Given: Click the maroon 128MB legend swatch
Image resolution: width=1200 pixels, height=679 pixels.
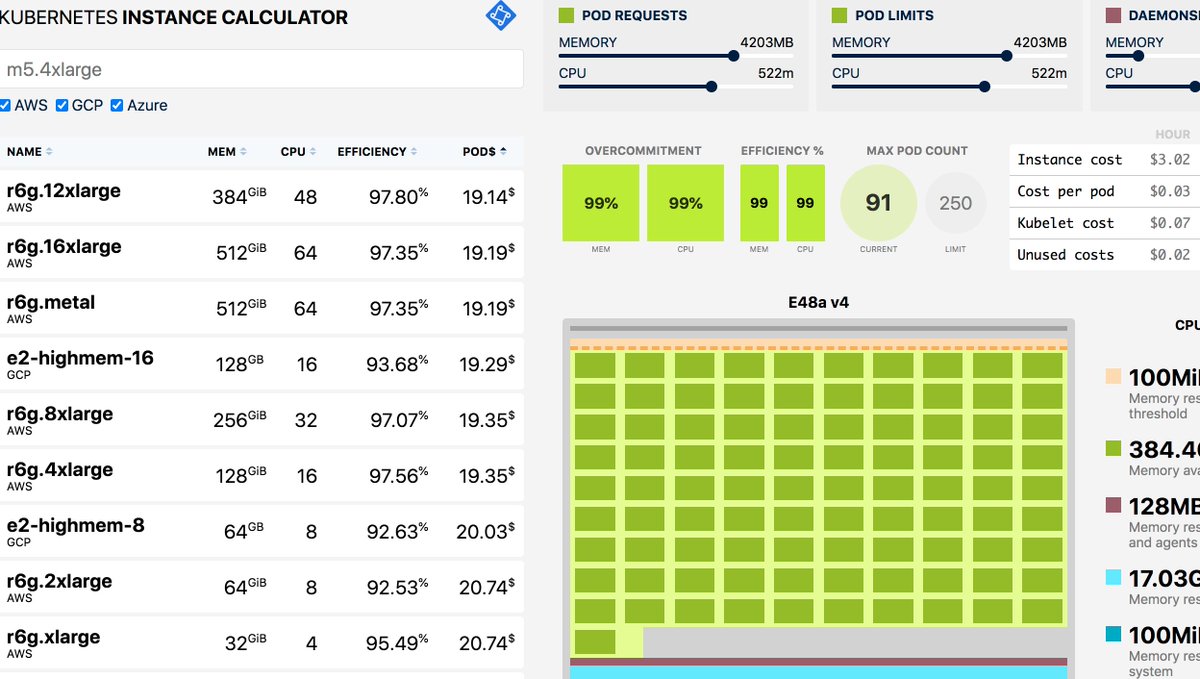Looking at the screenshot, I should pyautogui.click(x=1113, y=506).
